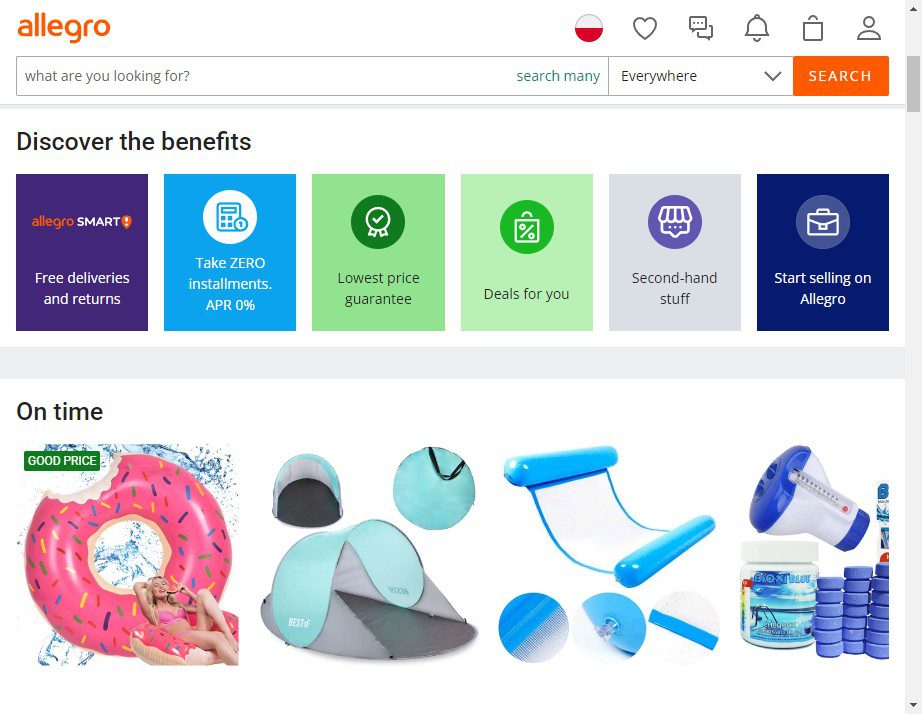This screenshot has height=714, width=922.
Task: Click the page scrollbar down arrow
Action: pyautogui.click(x=913, y=705)
